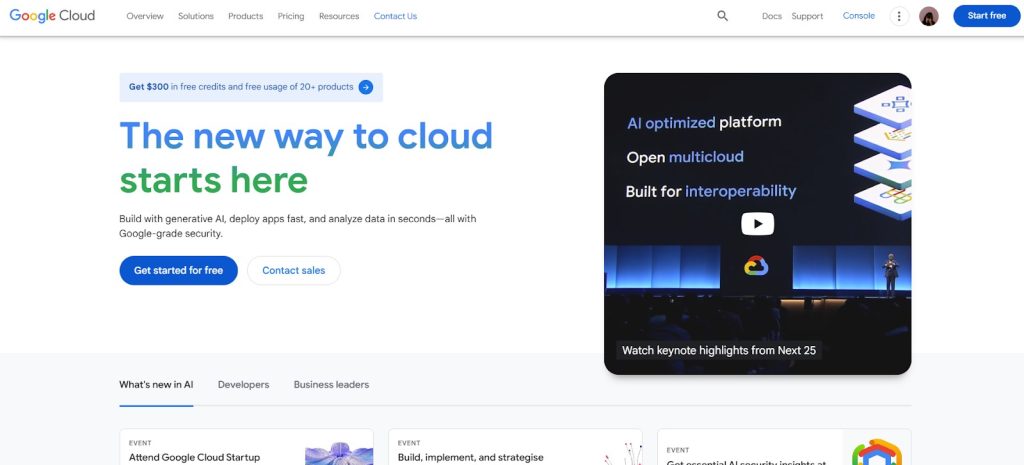
Task: Click the Google Cloud logo on keynote stage
Action: click(756, 266)
